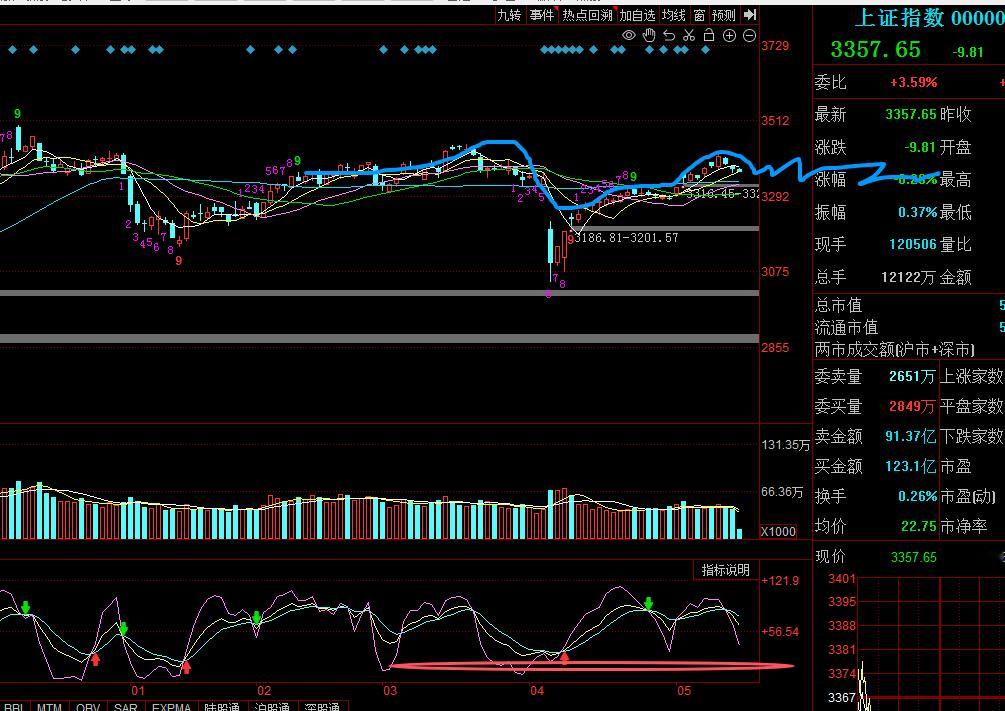Screen dimensions: 1005x711
Task: Jump to the 03 month marker on the time axis
Action: [x=390, y=690]
